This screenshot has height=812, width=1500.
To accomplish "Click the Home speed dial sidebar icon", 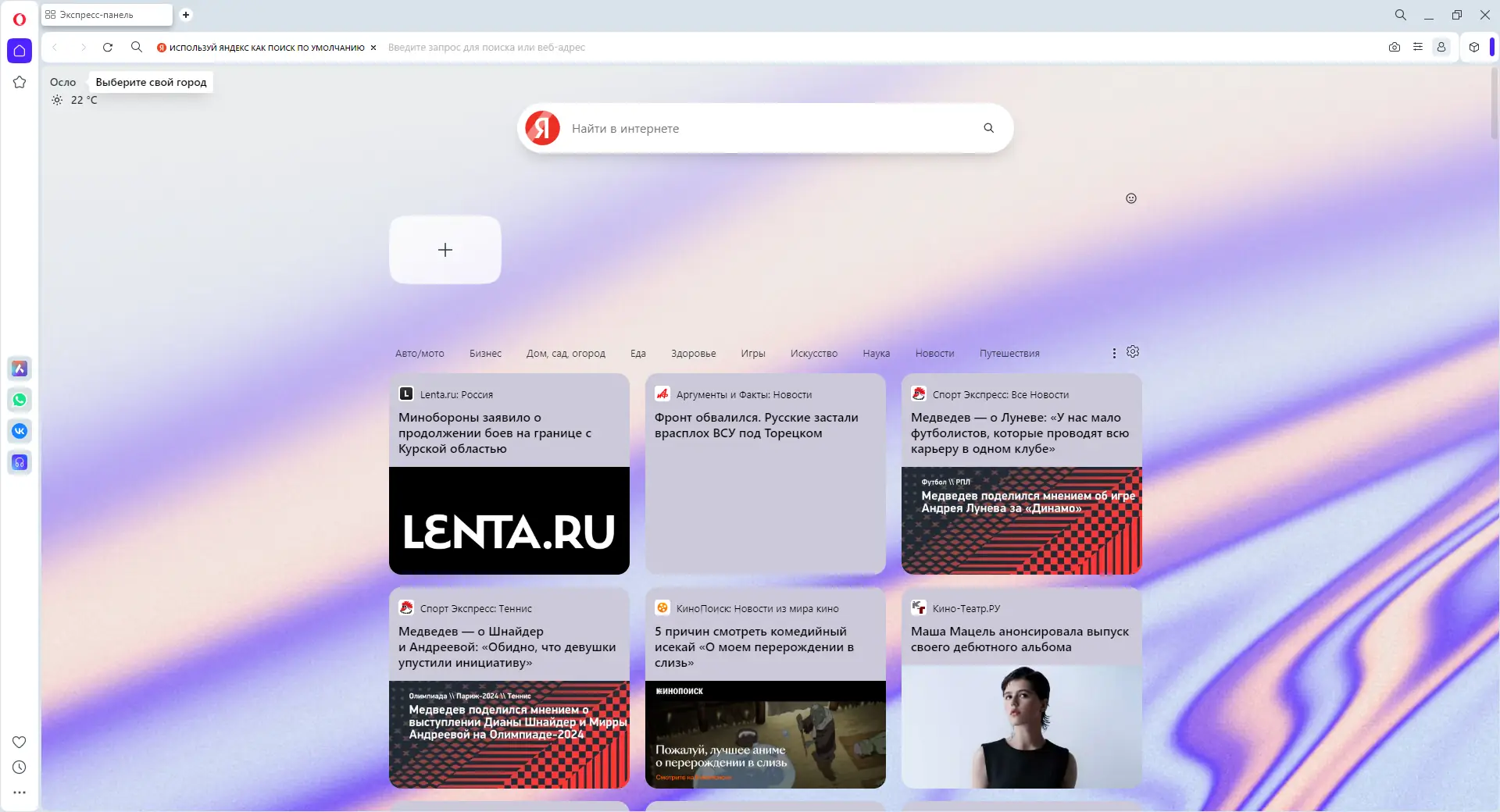I will pos(20,51).
